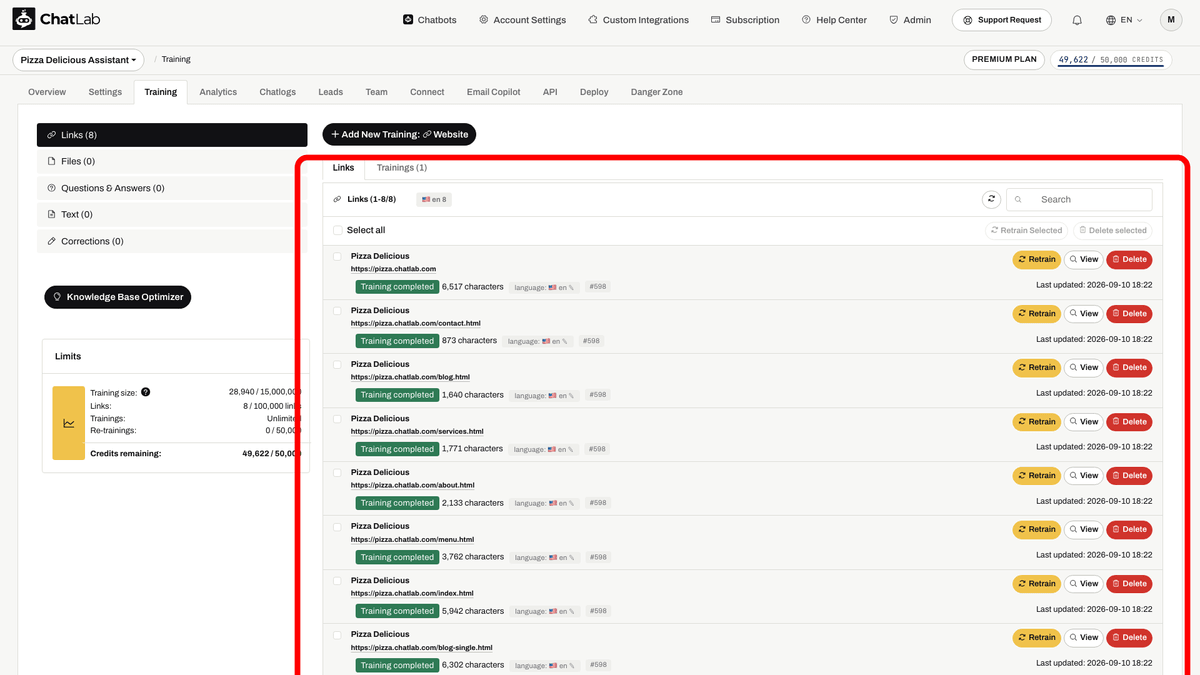Click Retrain Selected button
1200x675 pixels.
click(x=1026, y=230)
